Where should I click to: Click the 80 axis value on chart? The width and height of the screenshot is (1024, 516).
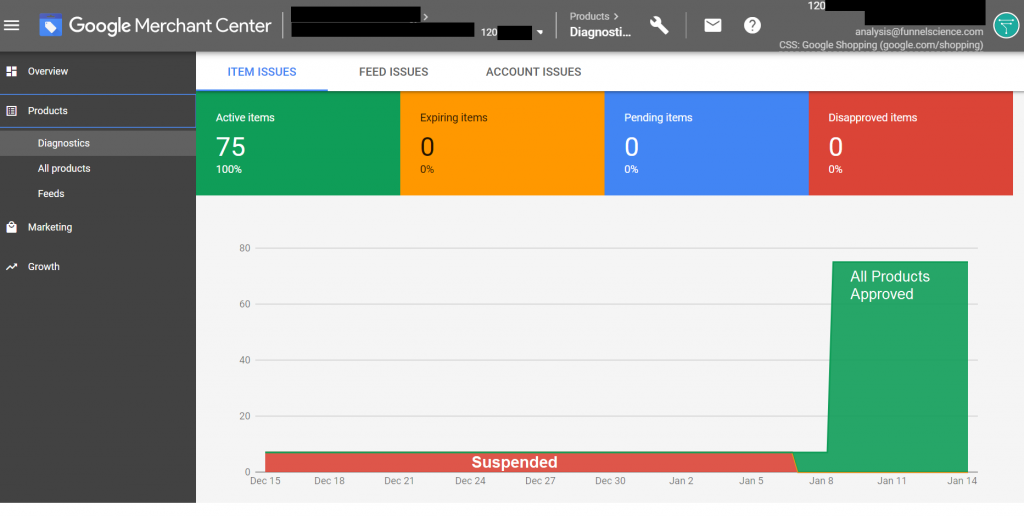tap(245, 248)
